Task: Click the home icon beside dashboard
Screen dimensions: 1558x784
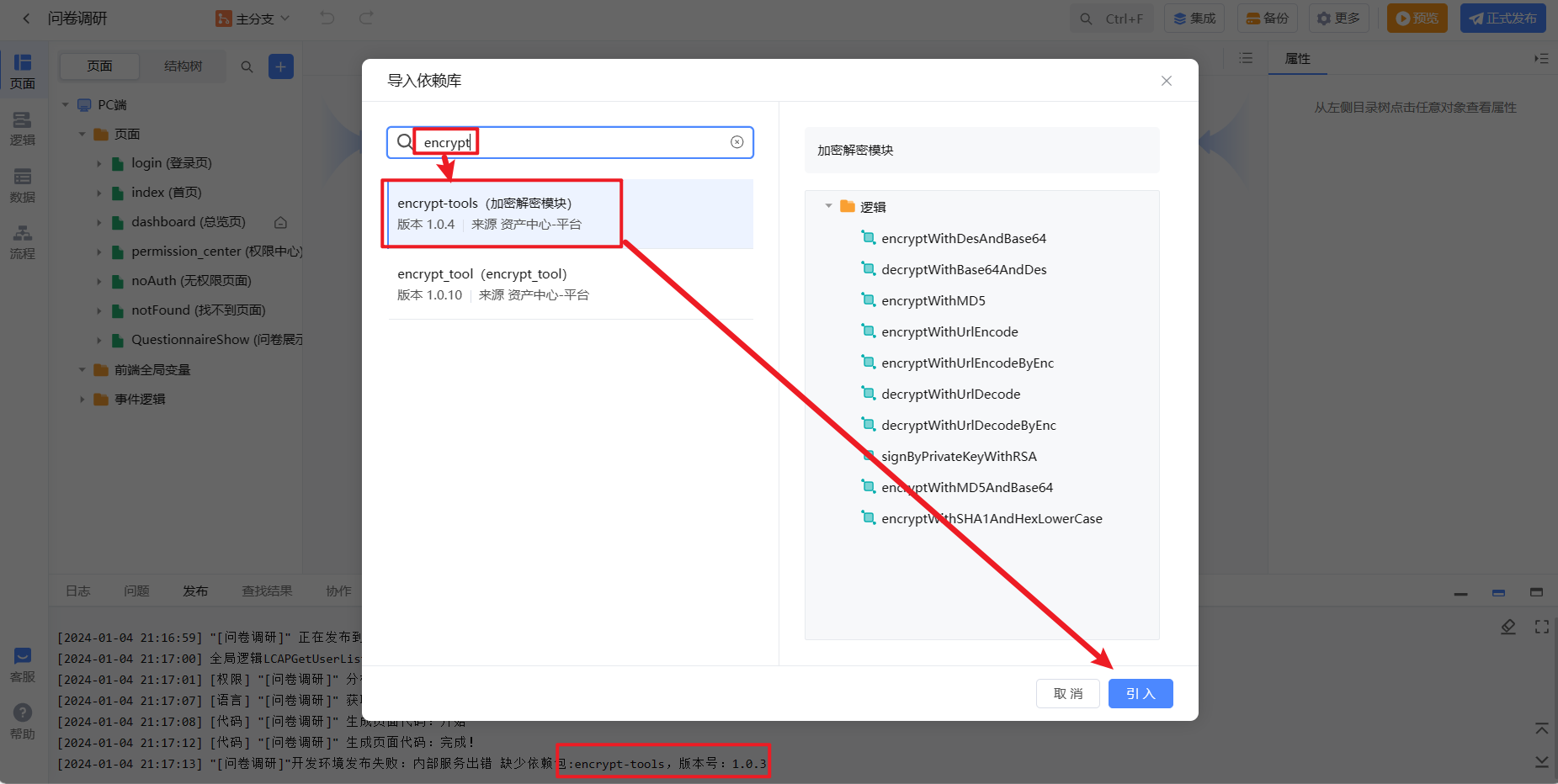Action: 281,223
